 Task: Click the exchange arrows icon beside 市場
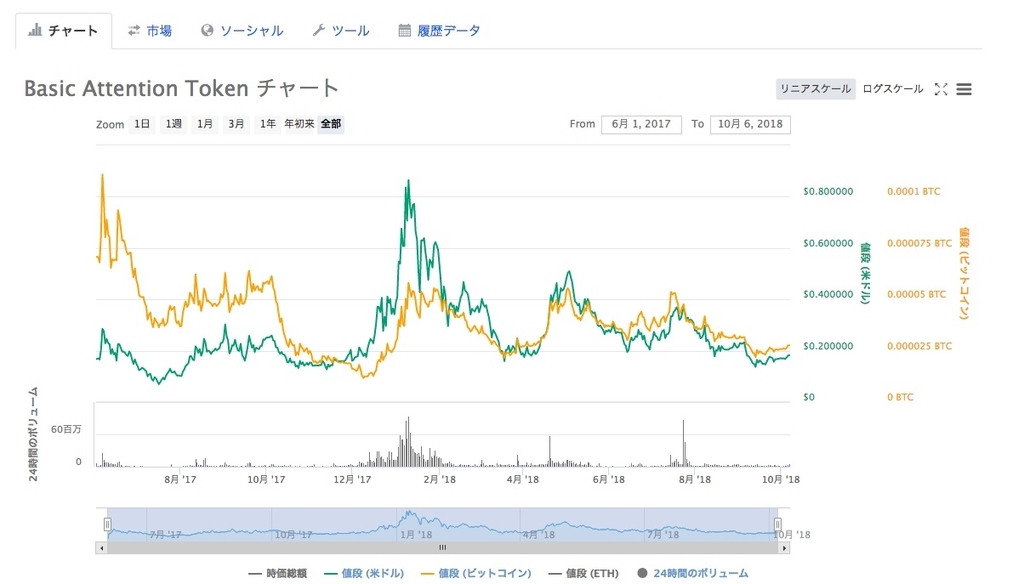(134, 31)
